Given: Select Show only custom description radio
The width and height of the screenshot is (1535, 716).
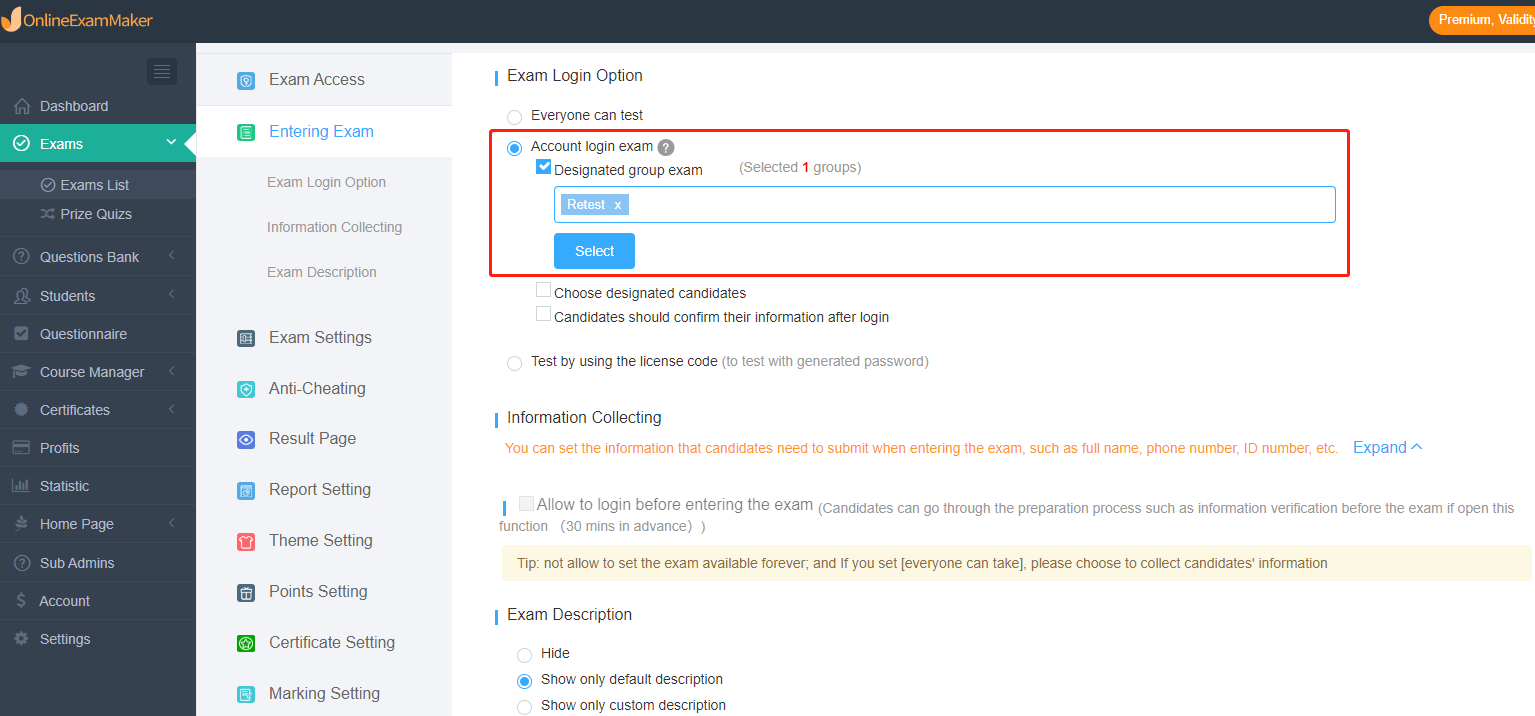Looking at the screenshot, I should click(524, 707).
